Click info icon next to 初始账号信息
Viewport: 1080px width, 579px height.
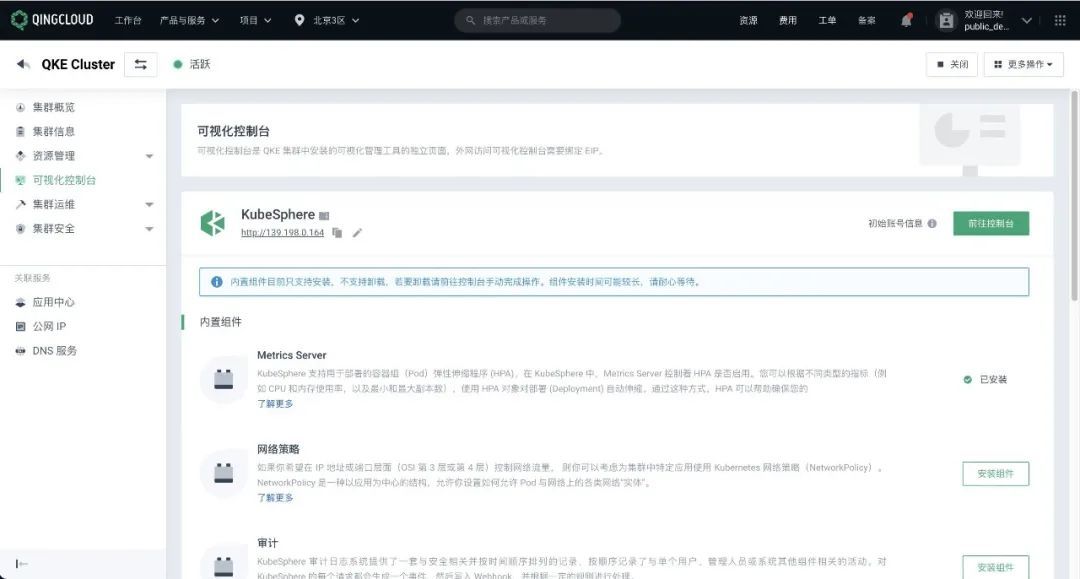point(932,224)
